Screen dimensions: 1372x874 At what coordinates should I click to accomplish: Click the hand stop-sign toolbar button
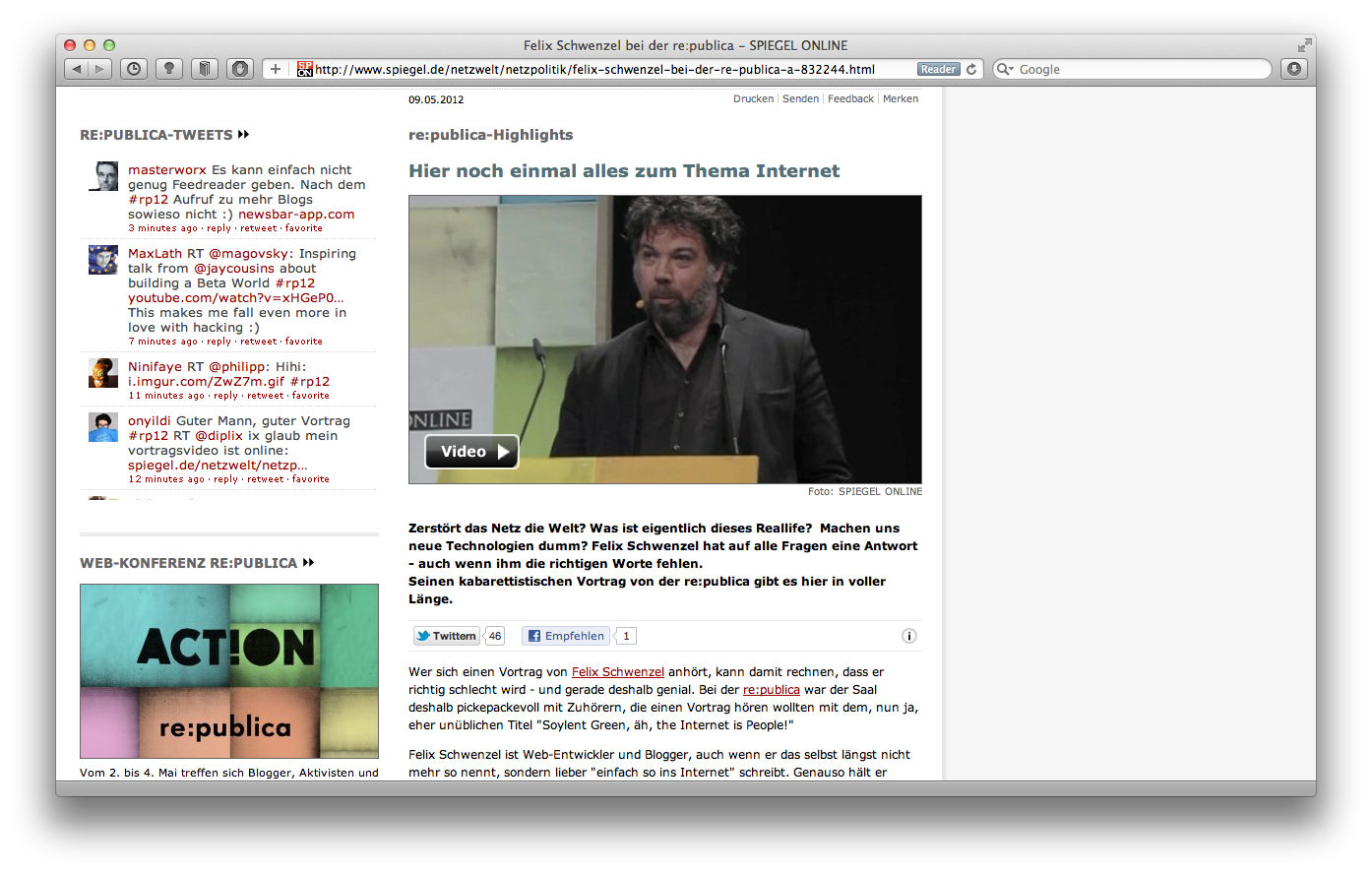tap(240, 69)
